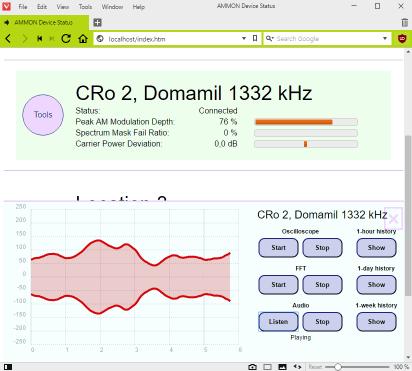
Task: Click the large CRo 2, Domamil 1332 kHz heading
Action: coord(194,93)
